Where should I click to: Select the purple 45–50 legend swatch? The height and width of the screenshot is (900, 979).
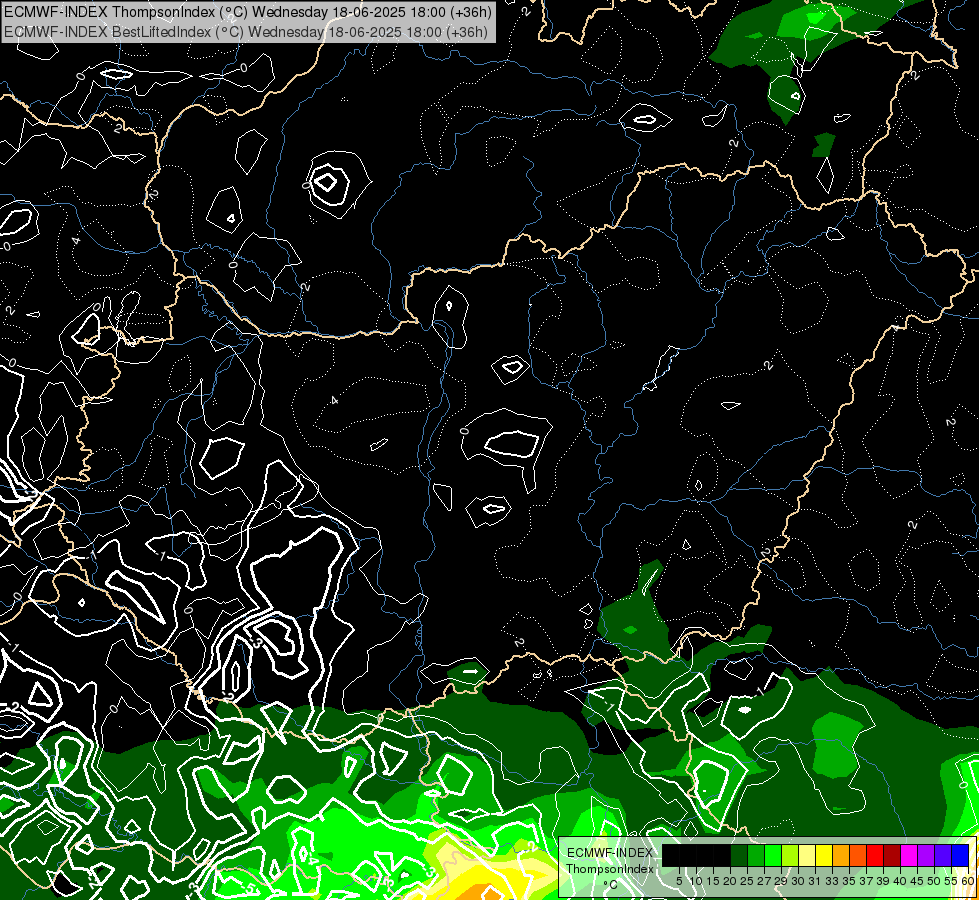(926, 855)
